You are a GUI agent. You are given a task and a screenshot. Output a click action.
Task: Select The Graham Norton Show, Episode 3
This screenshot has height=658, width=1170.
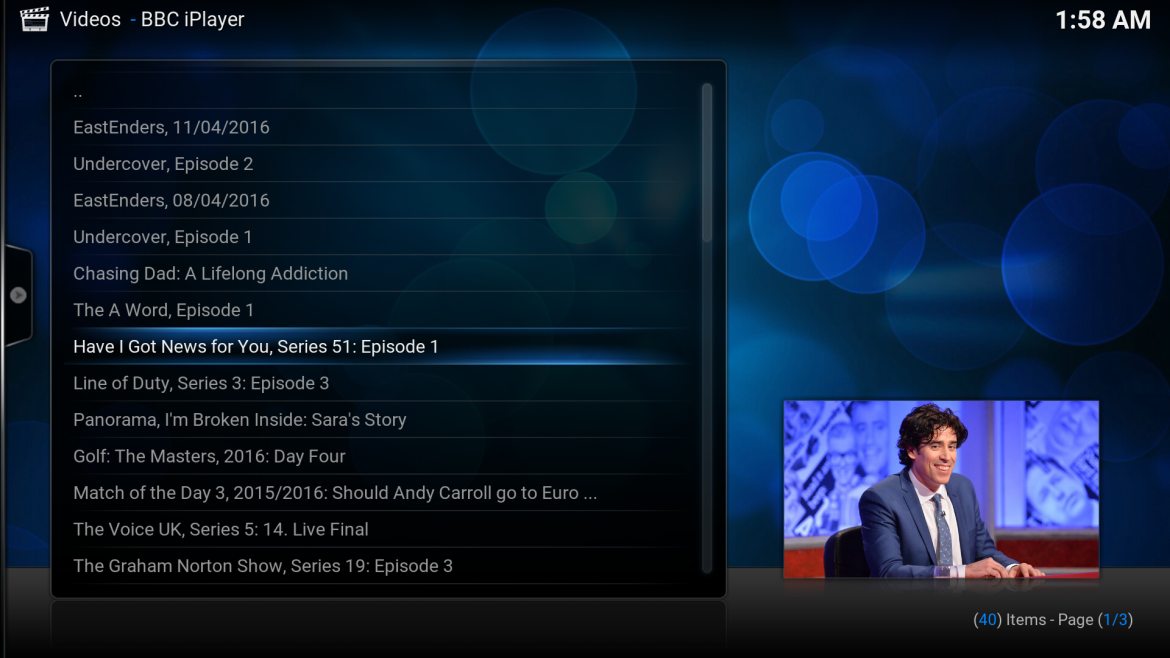click(377, 566)
